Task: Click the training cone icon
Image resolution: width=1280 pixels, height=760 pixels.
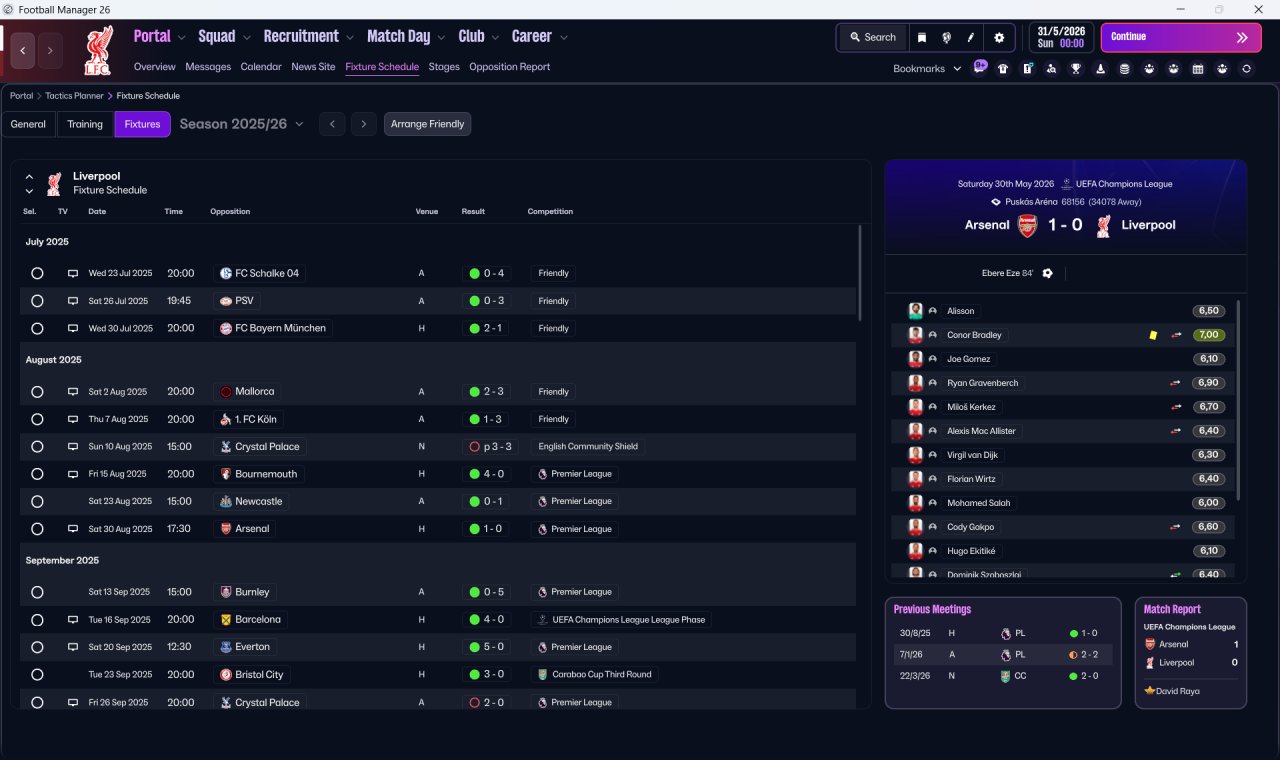Action: (x=1101, y=69)
